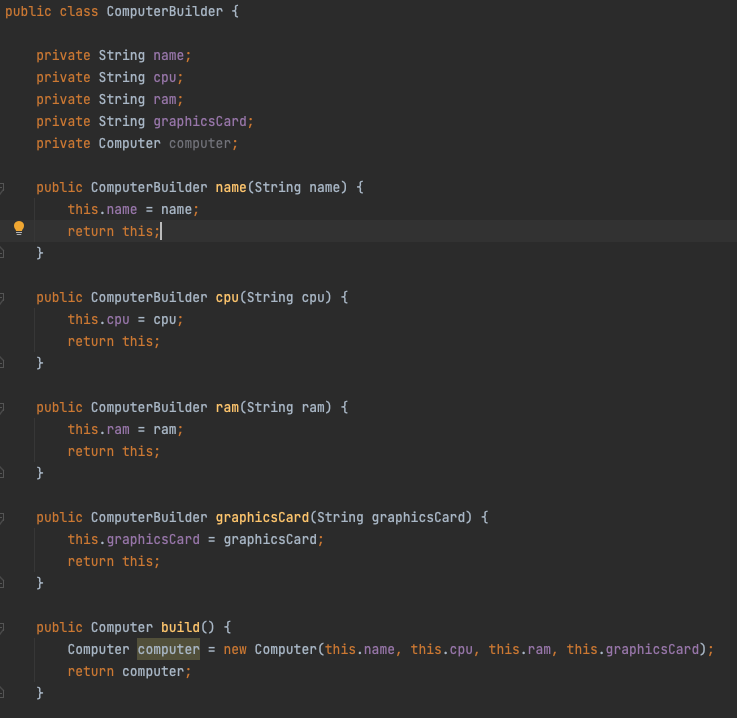Click the 'build' method name

[x=180, y=627]
